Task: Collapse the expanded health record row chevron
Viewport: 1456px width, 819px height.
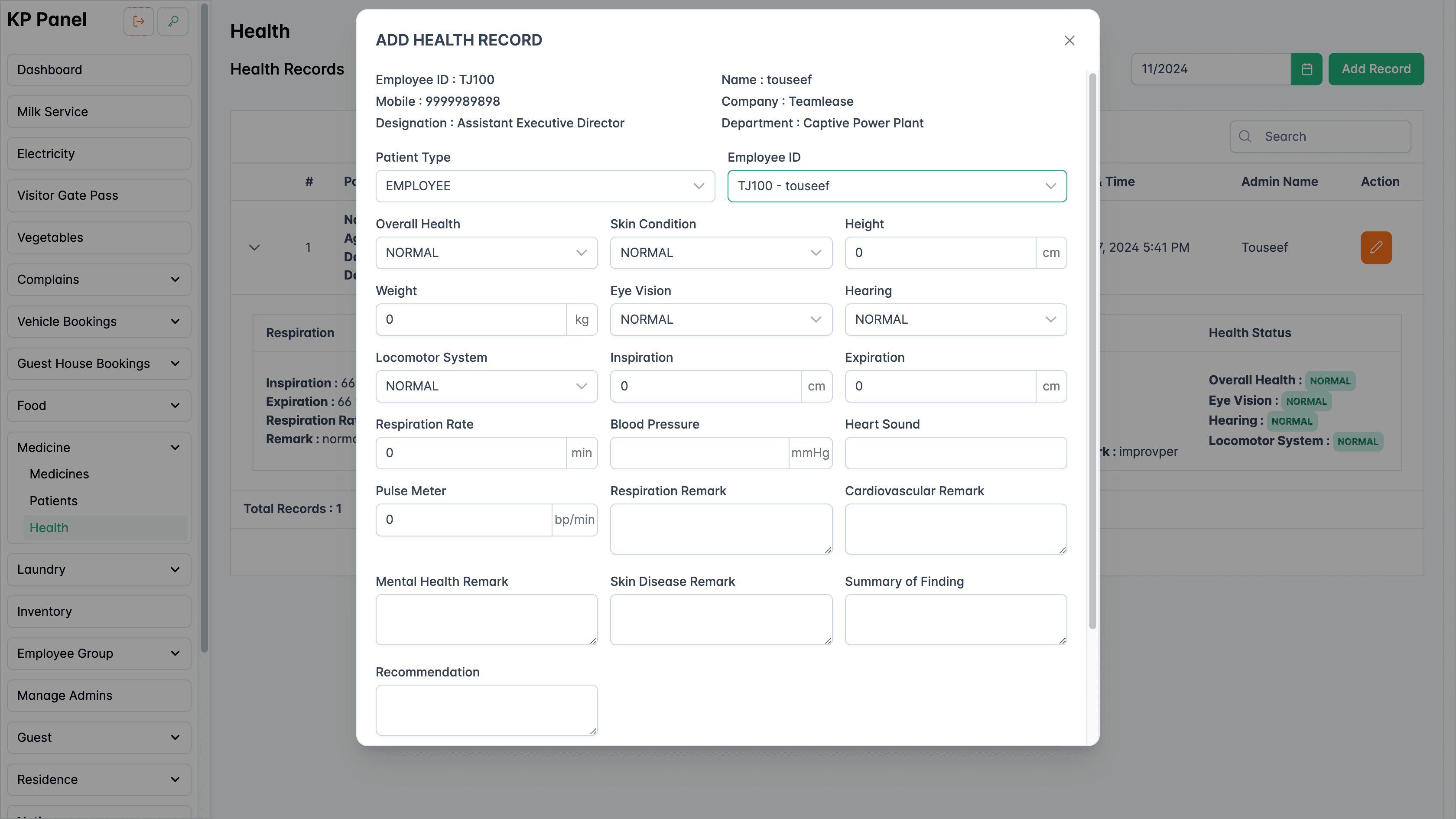Action: coord(254,247)
